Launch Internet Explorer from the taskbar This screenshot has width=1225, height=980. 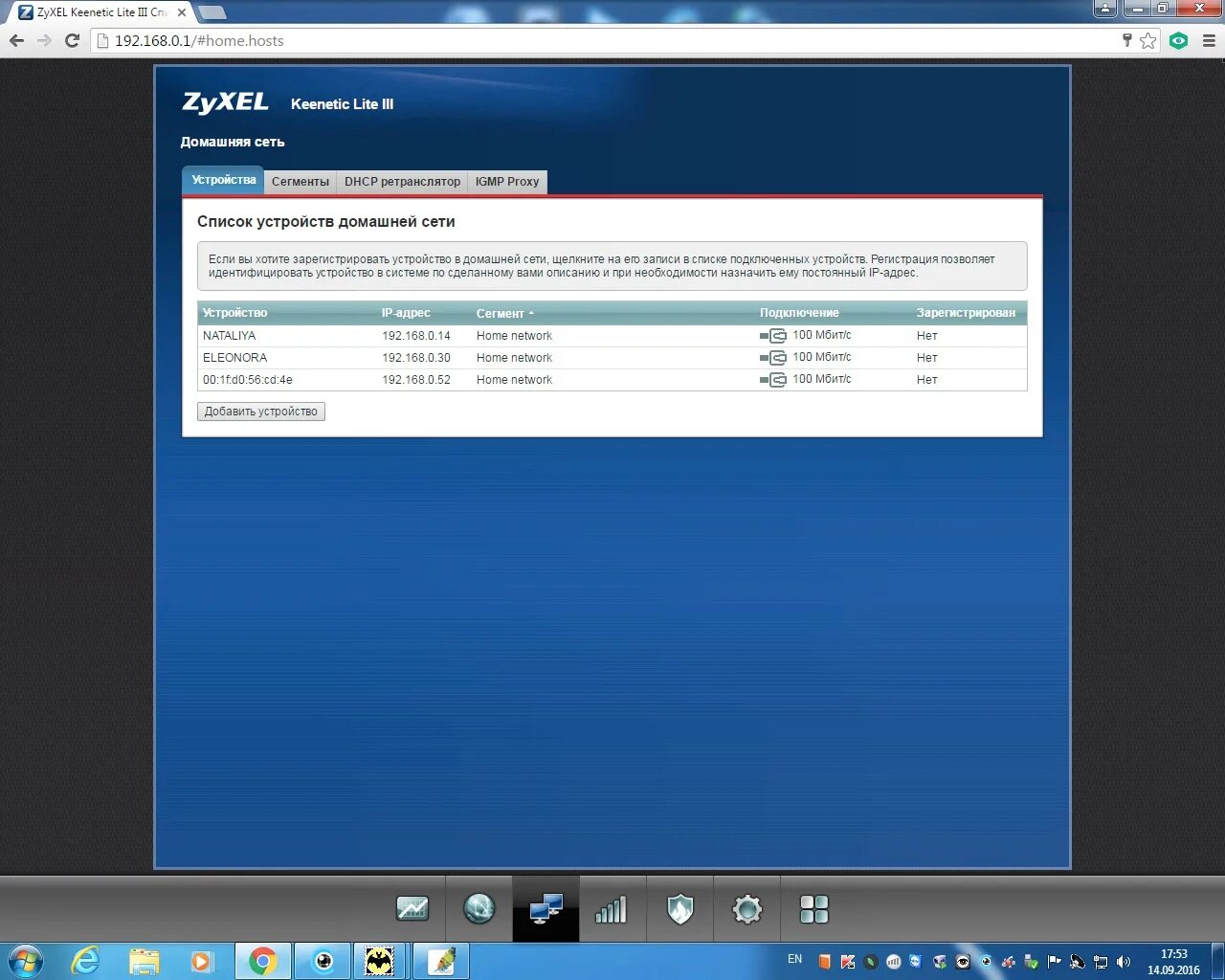point(85,961)
